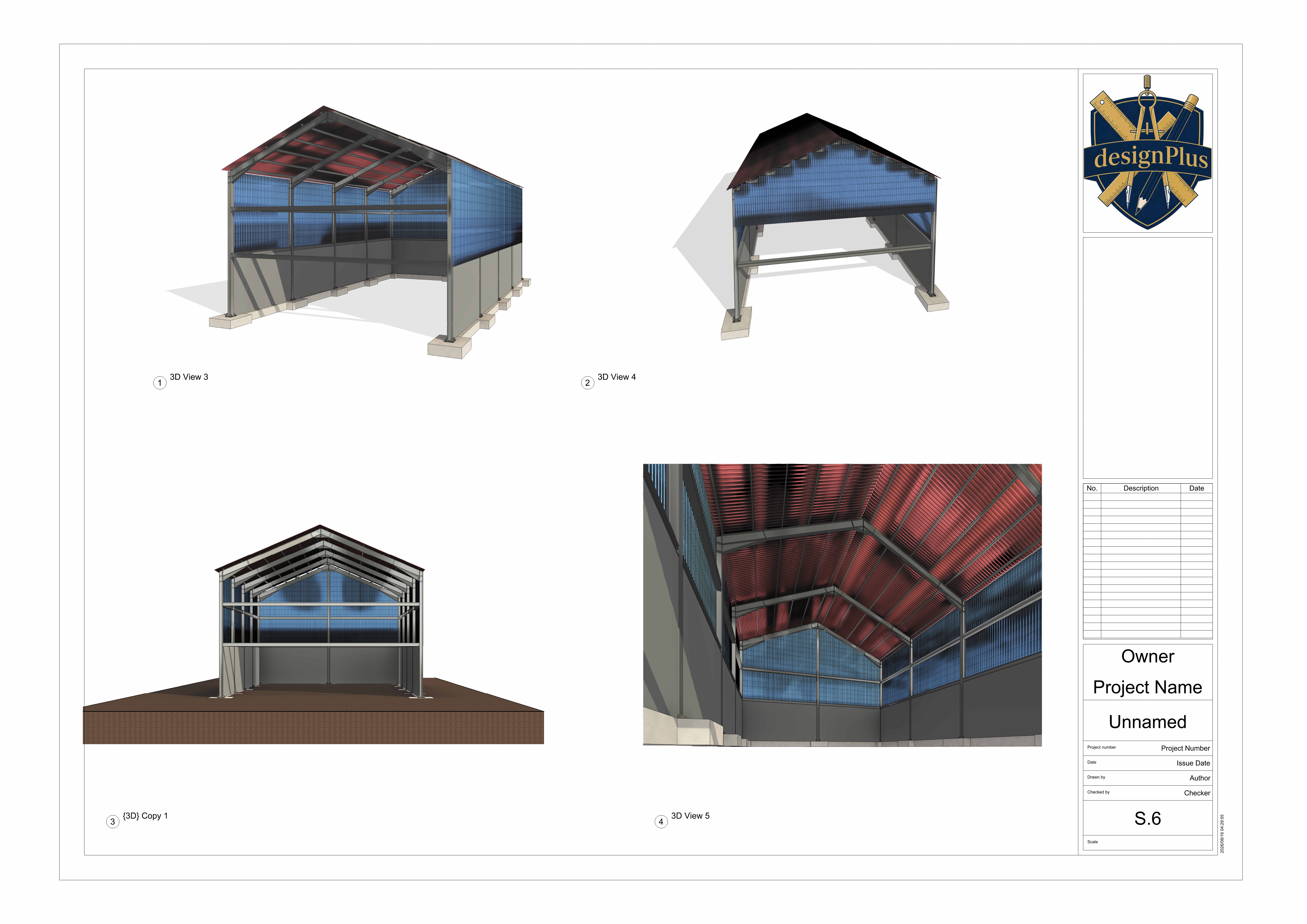Click the designPlus logo in the title block
Screen dimensions: 1307x924
pyautogui.click(x=1147, y=153)
